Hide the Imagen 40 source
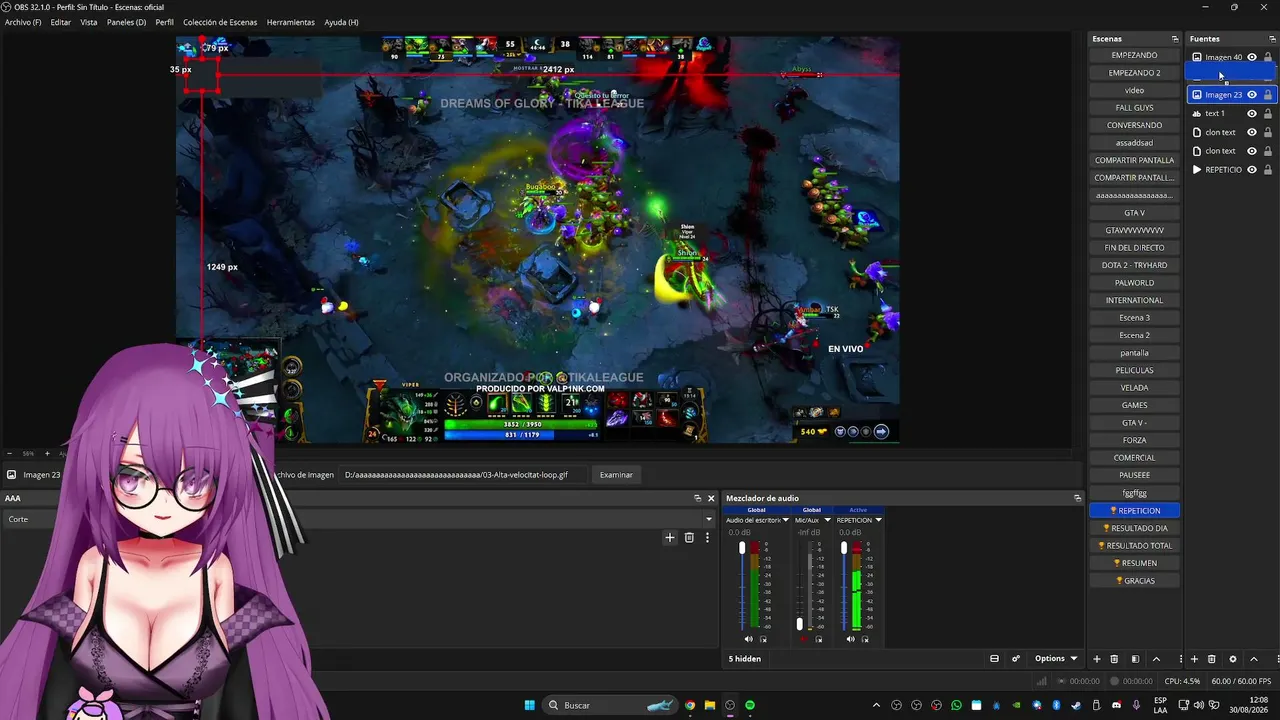Image resolution: width=1280 pixels, height=720 pixels. pos(1252,57)
